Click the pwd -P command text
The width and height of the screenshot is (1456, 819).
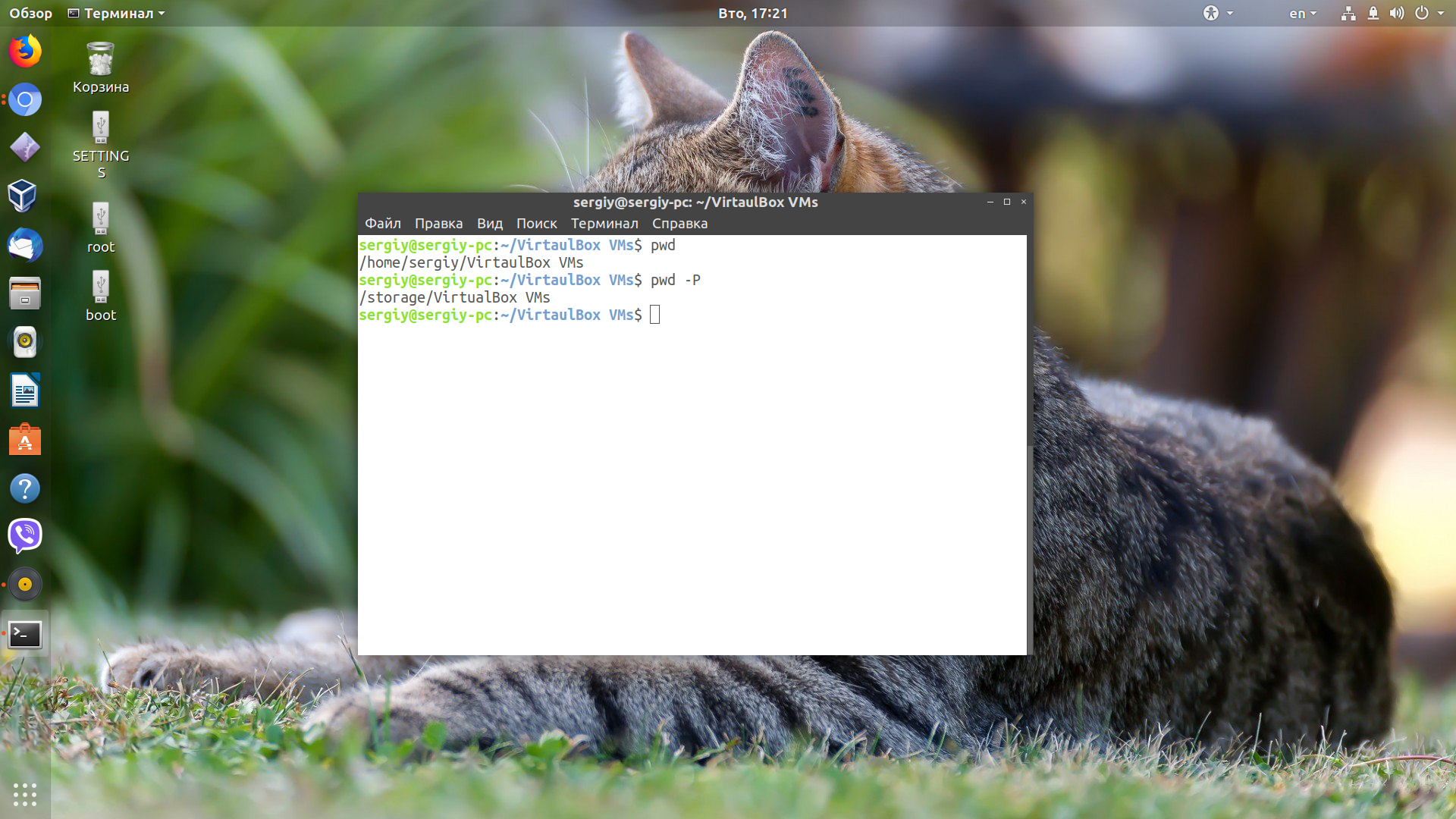676,280
